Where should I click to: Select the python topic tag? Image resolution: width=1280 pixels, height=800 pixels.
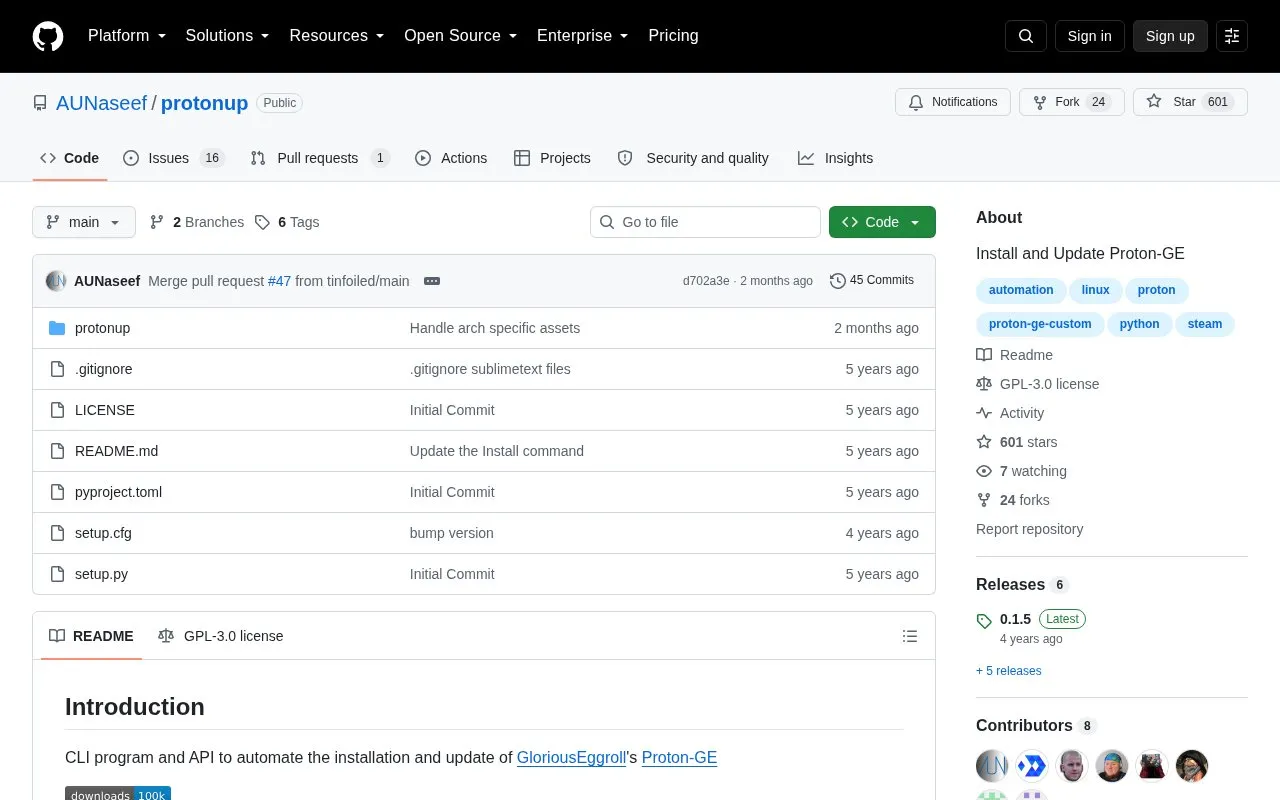pos(1139,324)
